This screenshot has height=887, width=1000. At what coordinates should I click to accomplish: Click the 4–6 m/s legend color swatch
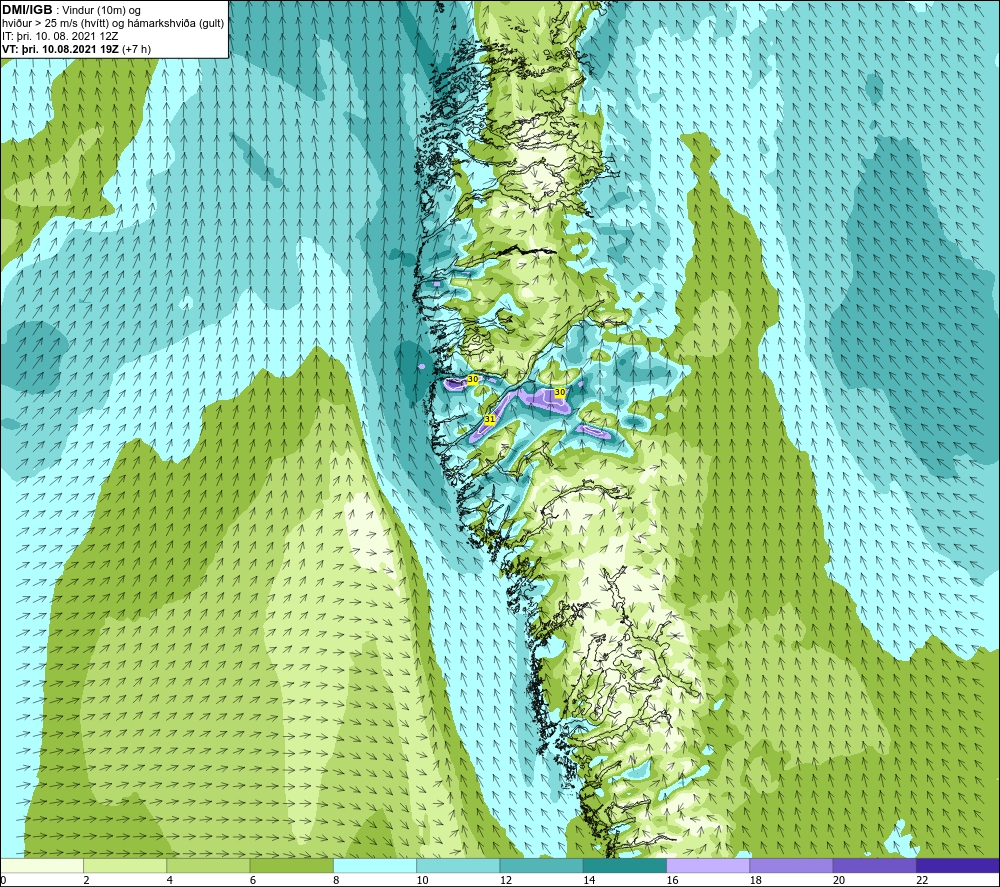[209, 865]
